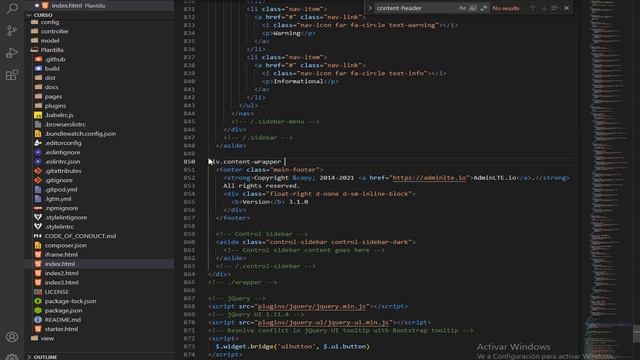Open the Source Control view
The height and width of the screenshot is (360, 640).
click(12, 31)
